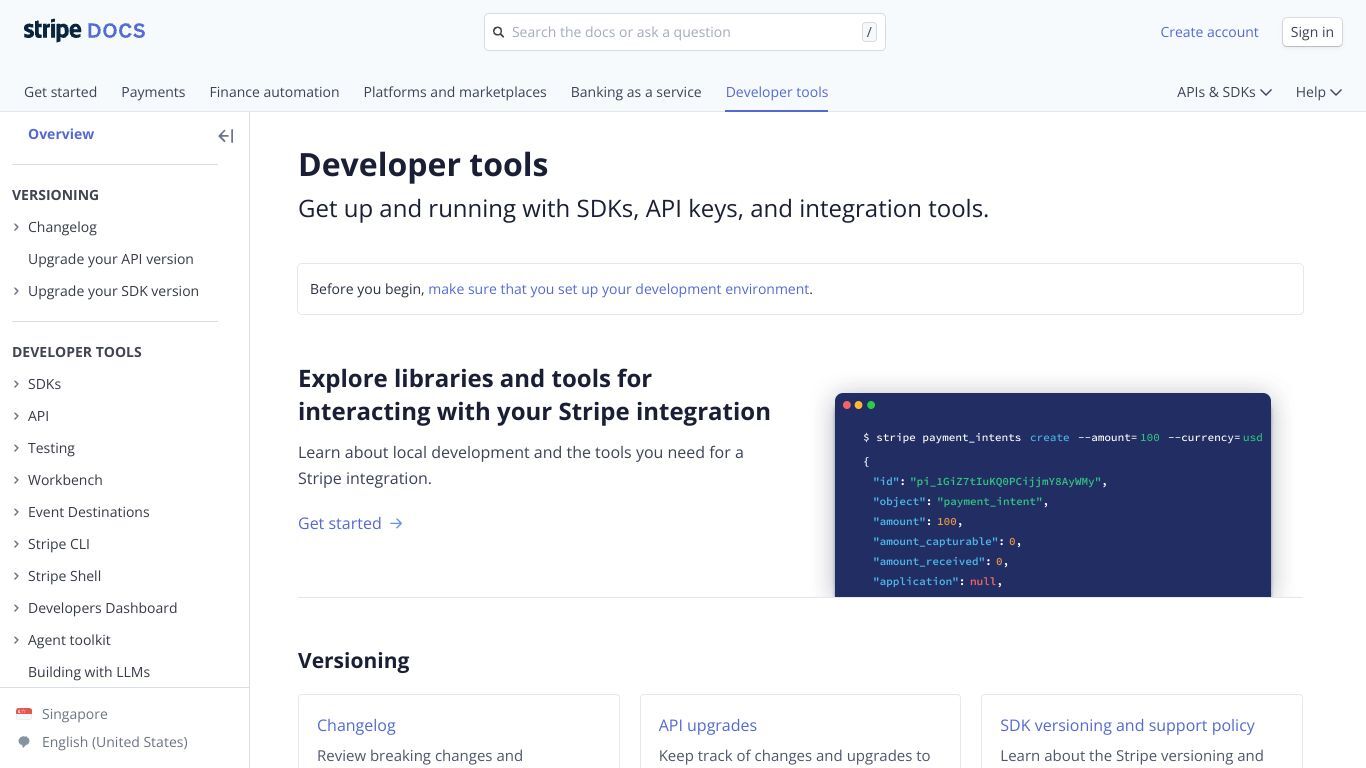Click the terminal code sample

(x=1053, y=495)
